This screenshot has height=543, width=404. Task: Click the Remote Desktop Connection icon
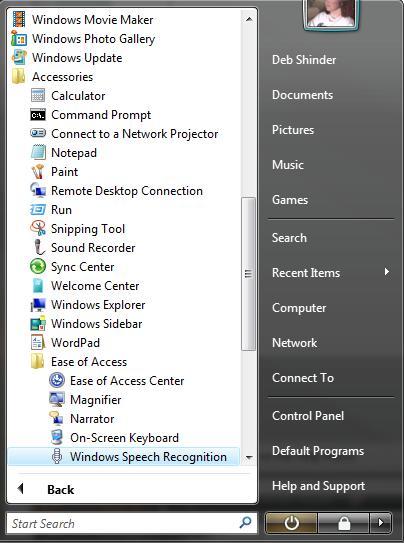point(38,190)
